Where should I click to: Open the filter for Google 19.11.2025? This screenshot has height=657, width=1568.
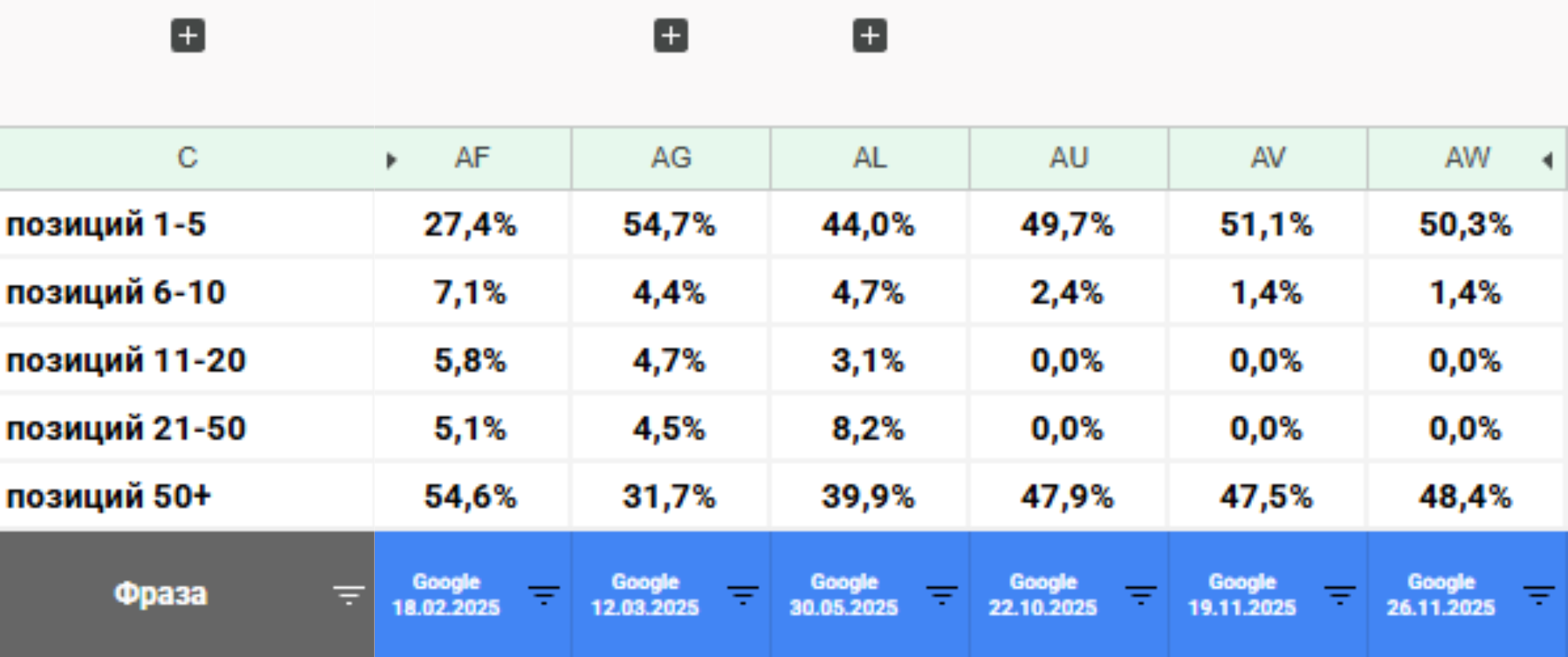coord(1340,595)
